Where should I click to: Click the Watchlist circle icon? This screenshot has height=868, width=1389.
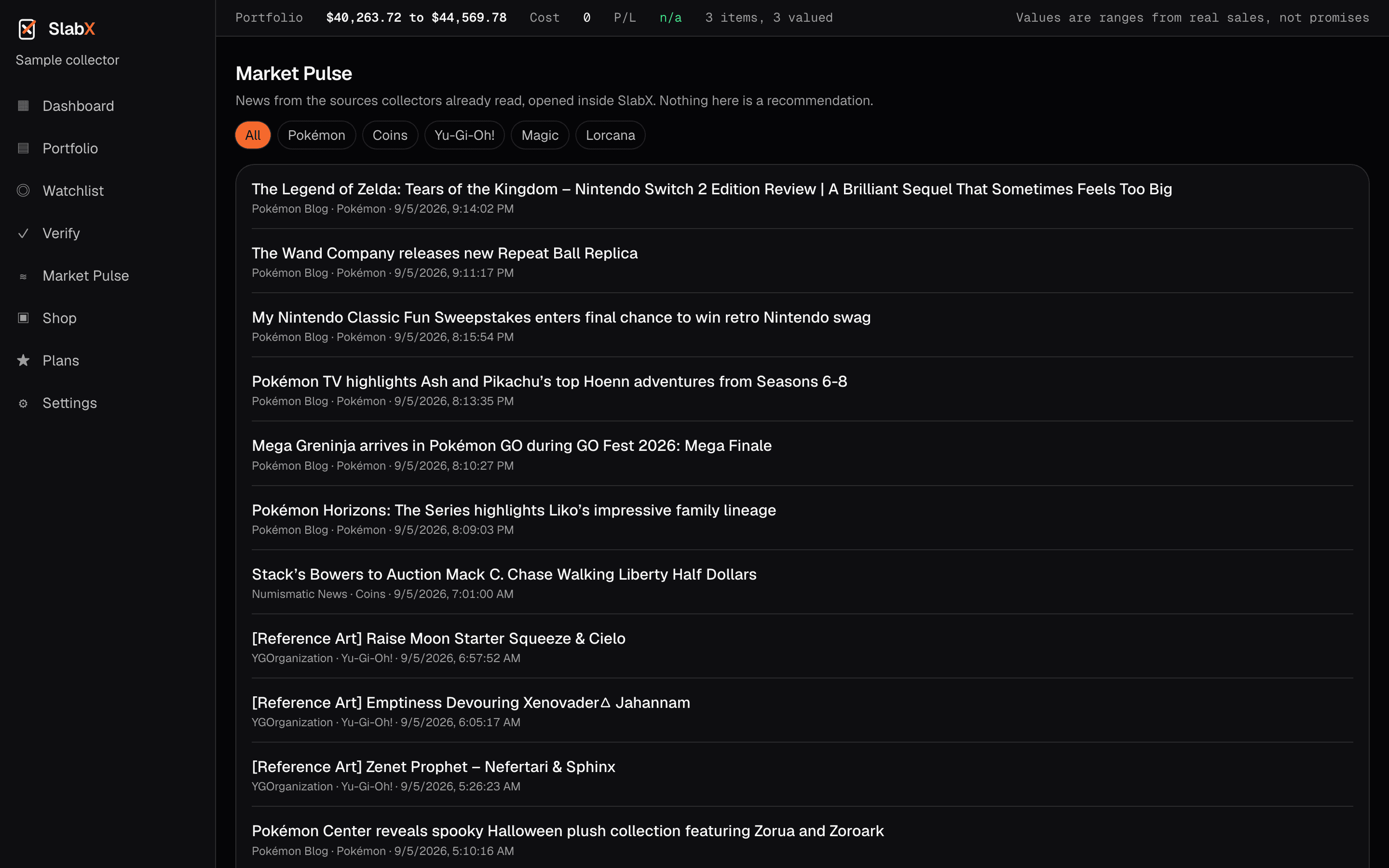(23, 190)
